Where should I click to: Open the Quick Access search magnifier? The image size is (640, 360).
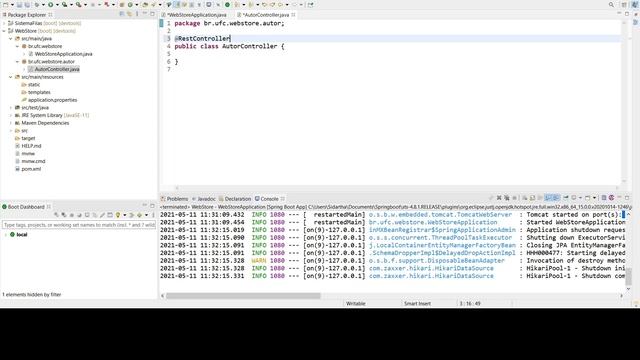click(x=611, y=4)
